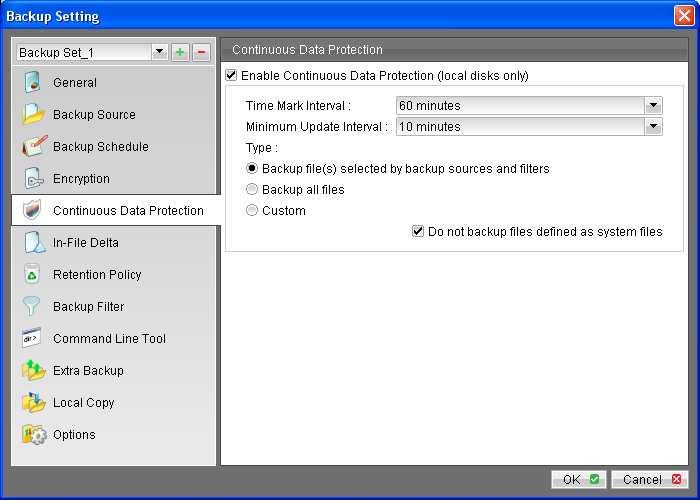Open the Backup Set_1 selector dropdown
Screen dimensions: 700x500
[x=159, y=52]
